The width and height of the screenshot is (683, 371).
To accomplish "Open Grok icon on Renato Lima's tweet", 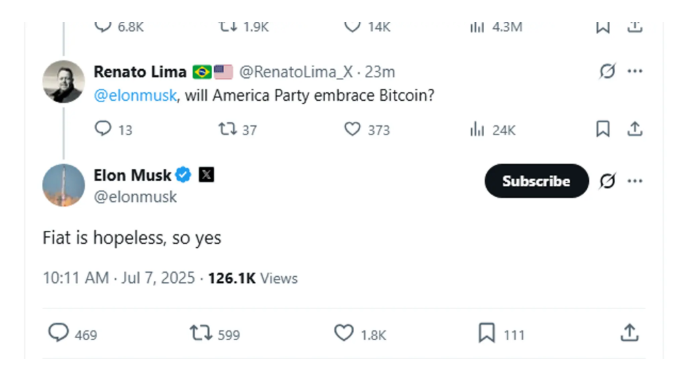I will [607, 71].
